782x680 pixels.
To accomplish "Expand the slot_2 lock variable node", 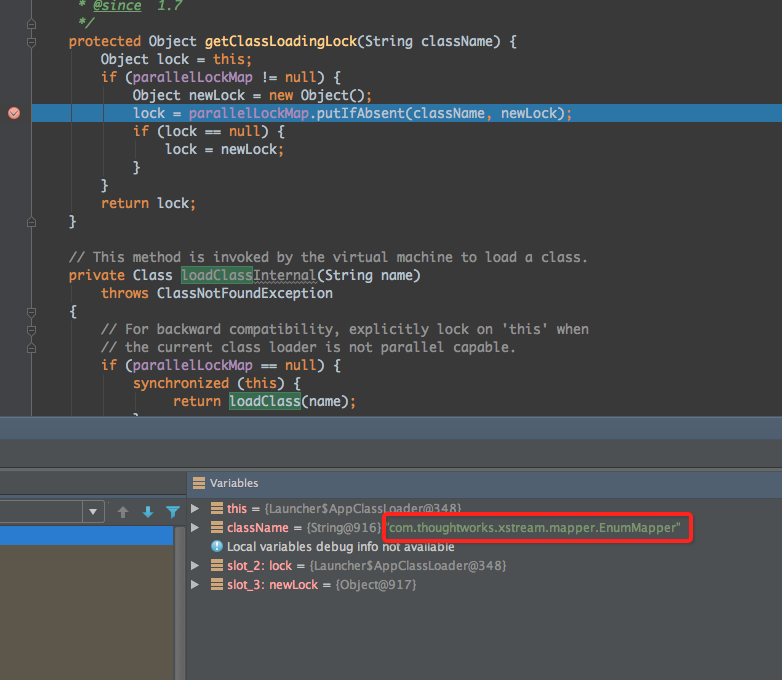I will pyautogui.click(x=196, y=566).
